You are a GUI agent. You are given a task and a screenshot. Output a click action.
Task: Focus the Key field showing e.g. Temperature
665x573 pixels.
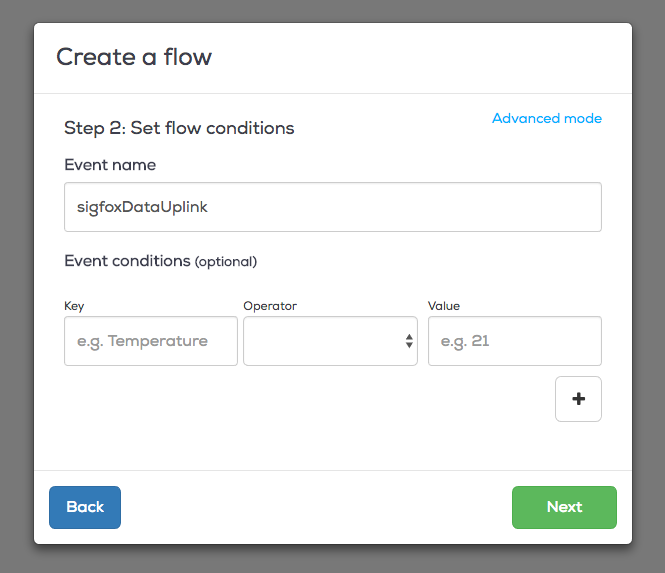pyautogui.click(x=151, y=341)
